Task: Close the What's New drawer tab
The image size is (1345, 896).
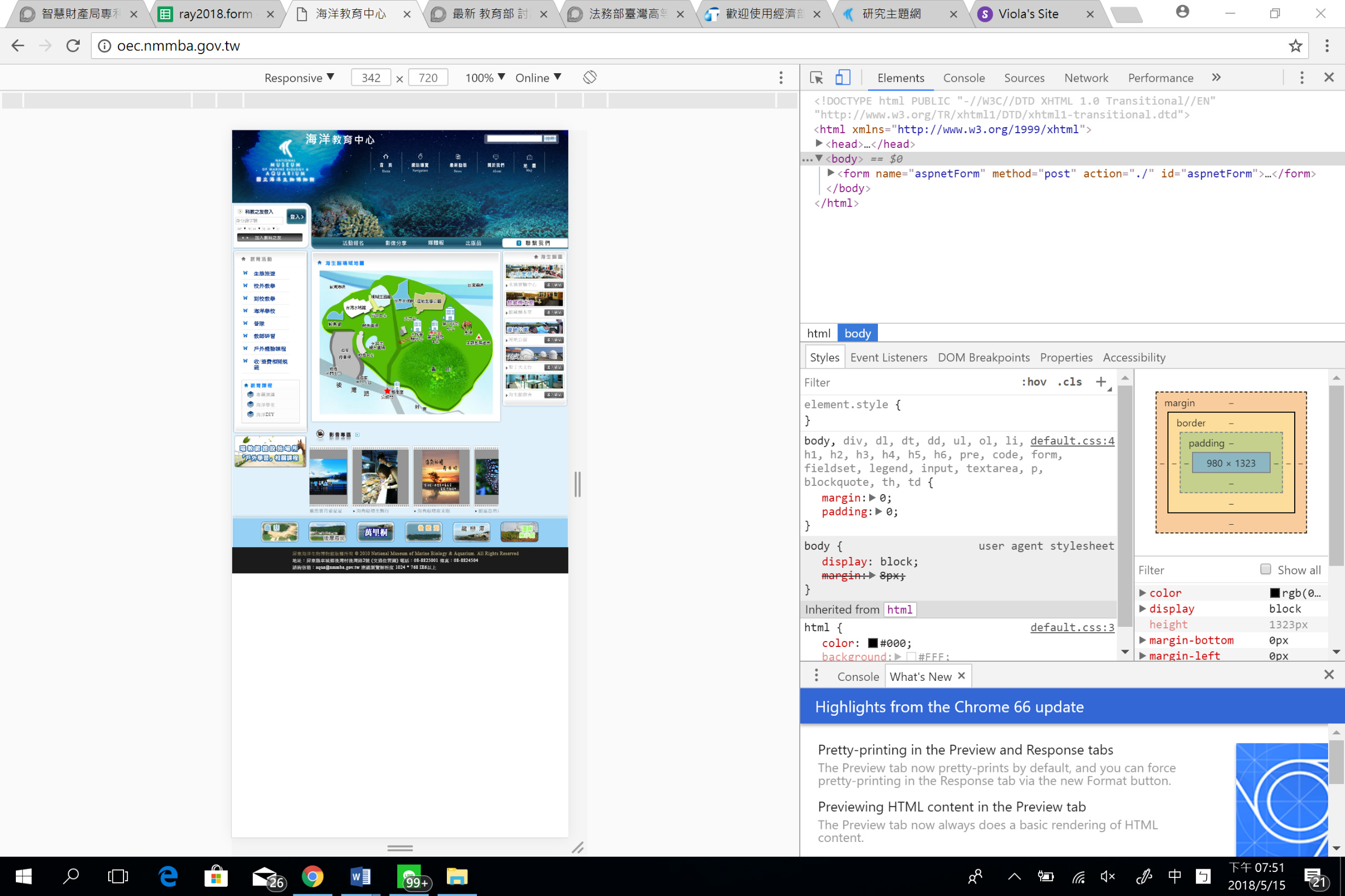Action: (961, 675)
